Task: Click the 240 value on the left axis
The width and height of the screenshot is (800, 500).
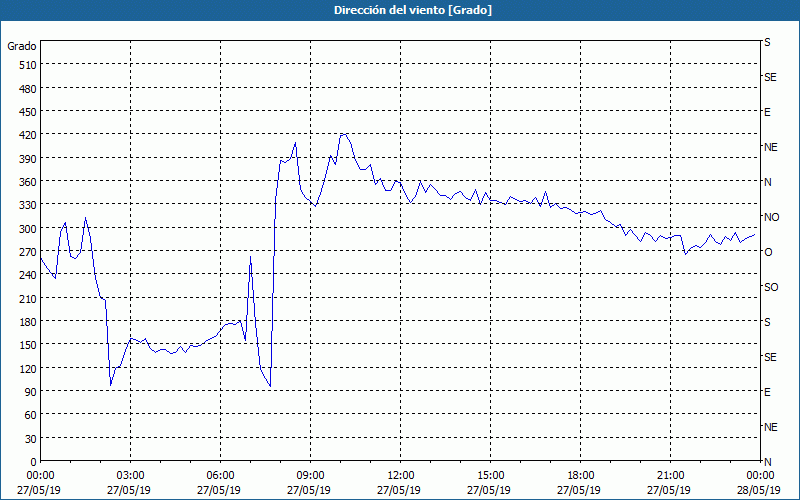Action: (x=28, y=276)
